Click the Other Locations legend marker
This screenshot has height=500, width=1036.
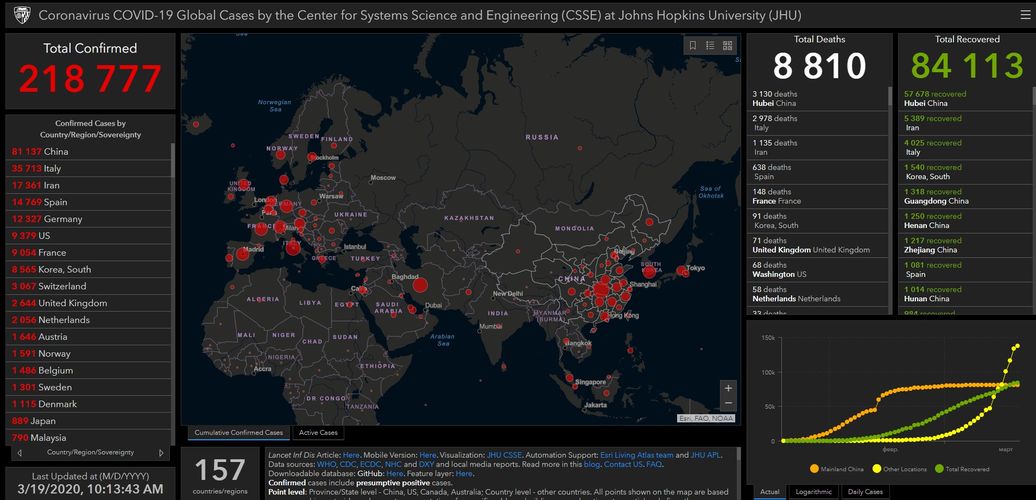[877, 468]
